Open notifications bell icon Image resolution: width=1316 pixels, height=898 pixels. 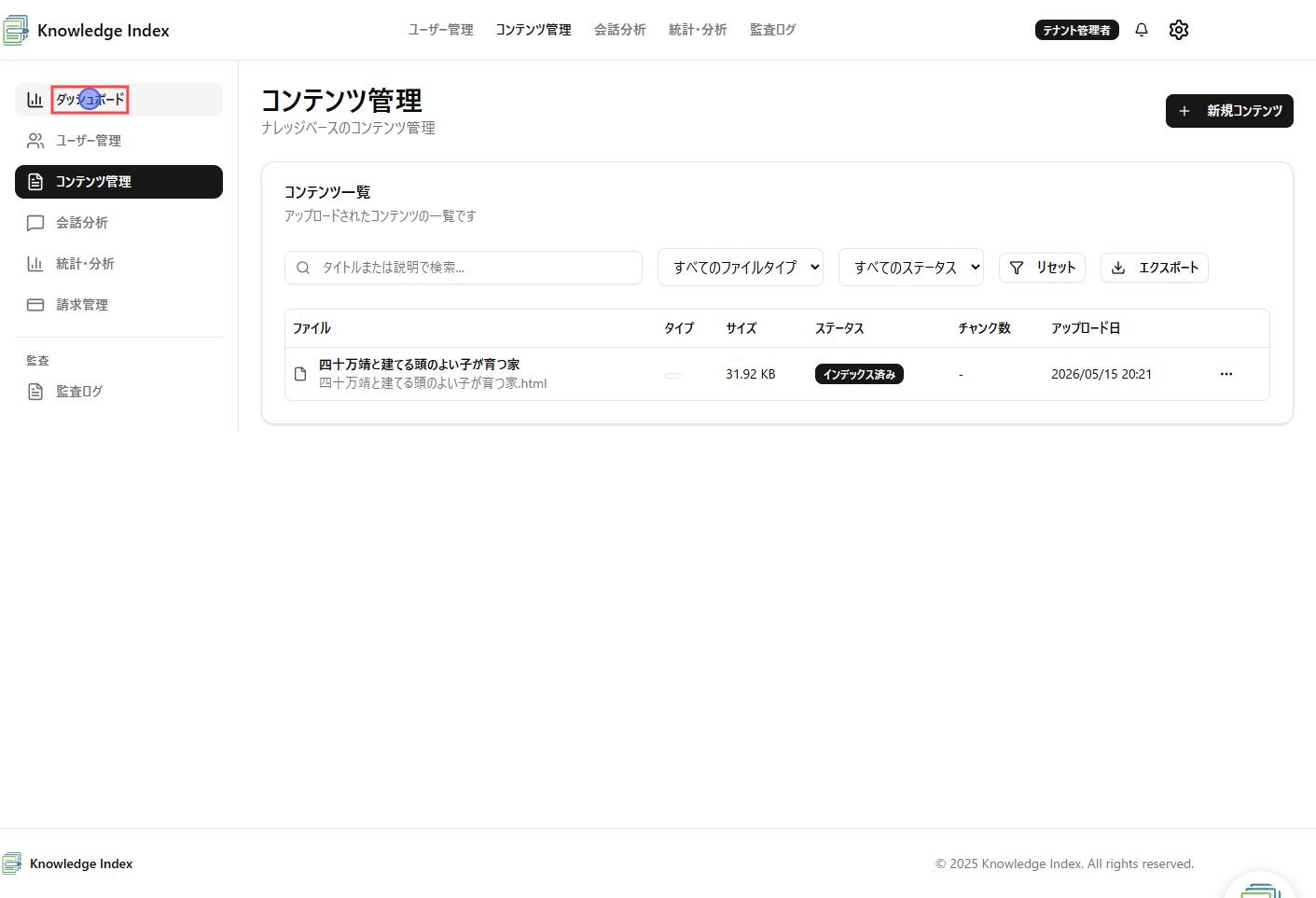point(1142,30)
